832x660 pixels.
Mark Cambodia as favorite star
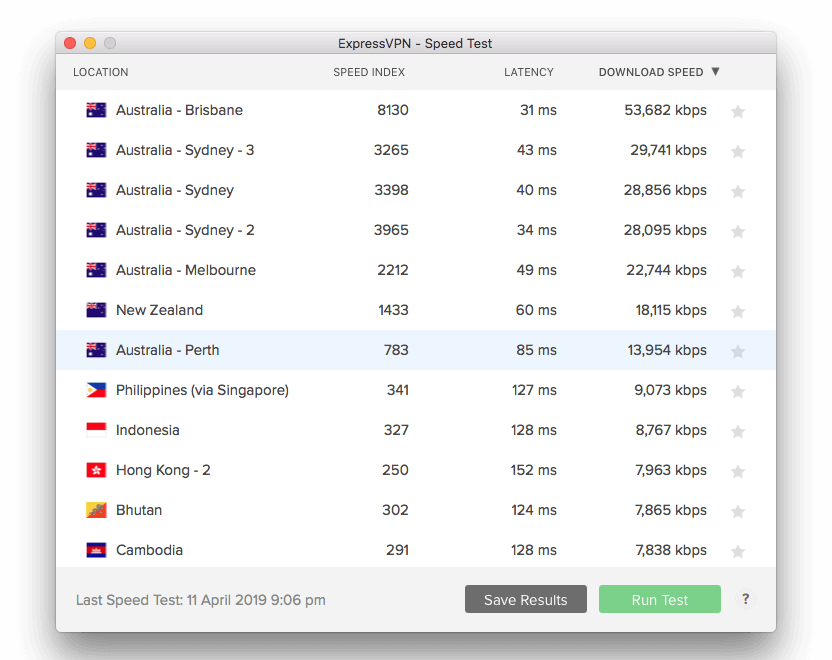point(738,551)
